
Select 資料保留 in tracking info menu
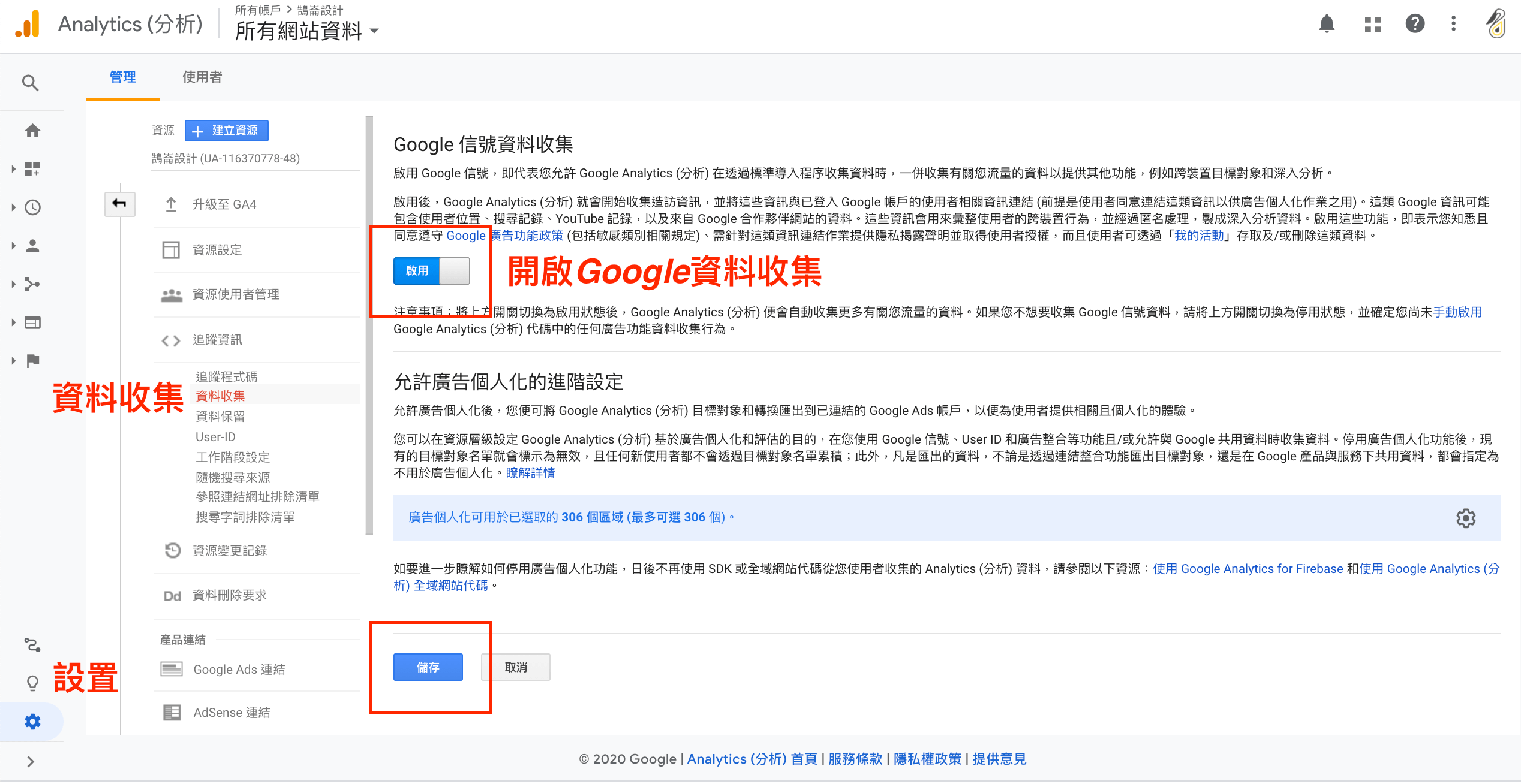pos(220,417)
